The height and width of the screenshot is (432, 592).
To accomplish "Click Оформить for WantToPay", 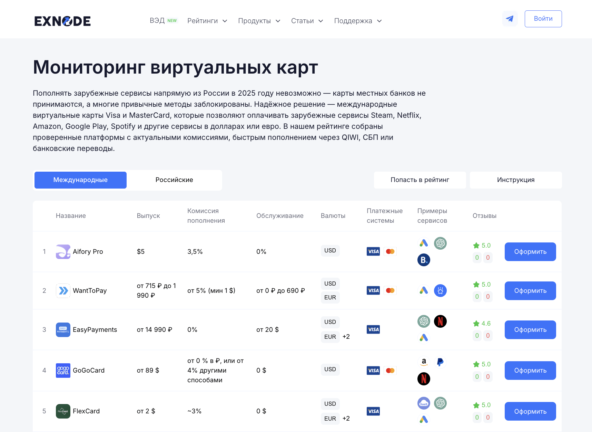I will pos(530,291).
